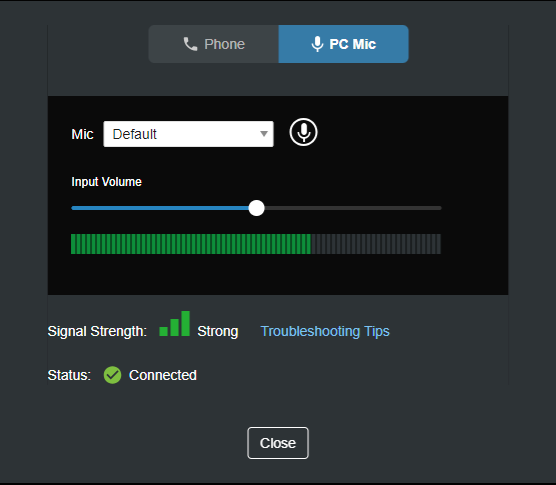556x485 pixels.
Task: Click the microphone icon in PC Mic tab
Action: pyautogui.click(x=317, y=44)
